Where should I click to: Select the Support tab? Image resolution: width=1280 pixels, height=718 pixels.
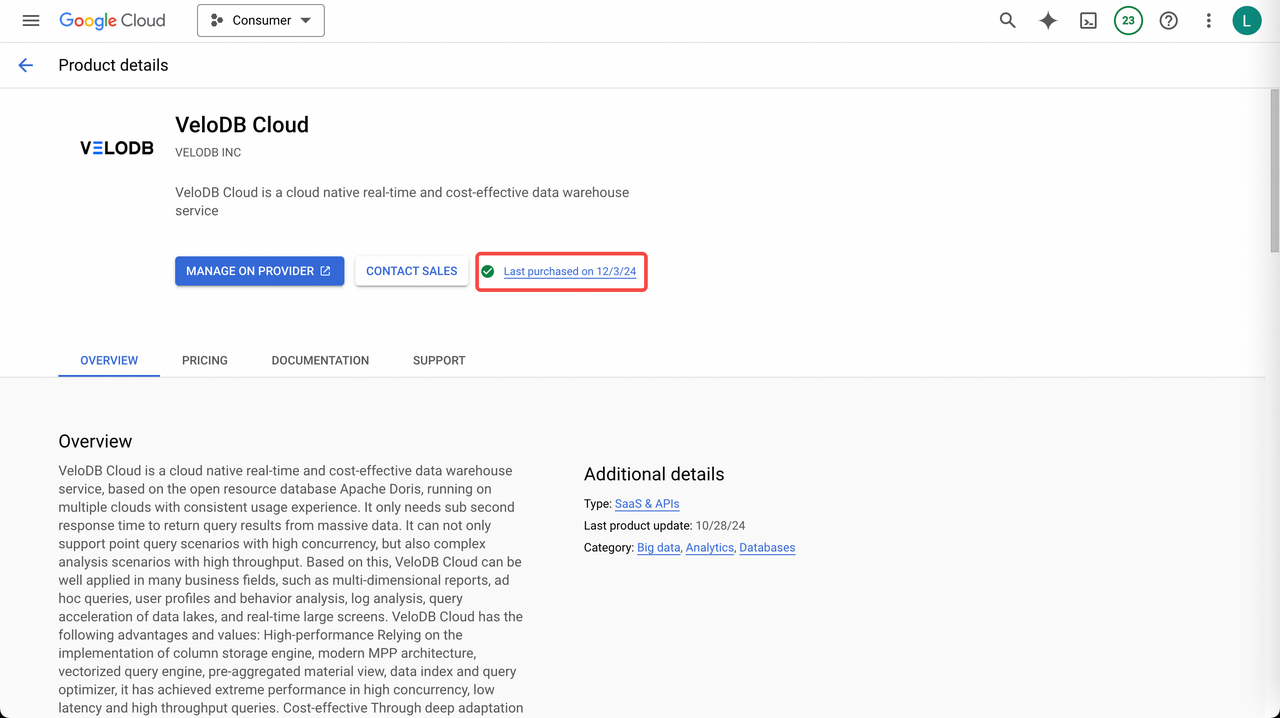click(x=439, y=360)
